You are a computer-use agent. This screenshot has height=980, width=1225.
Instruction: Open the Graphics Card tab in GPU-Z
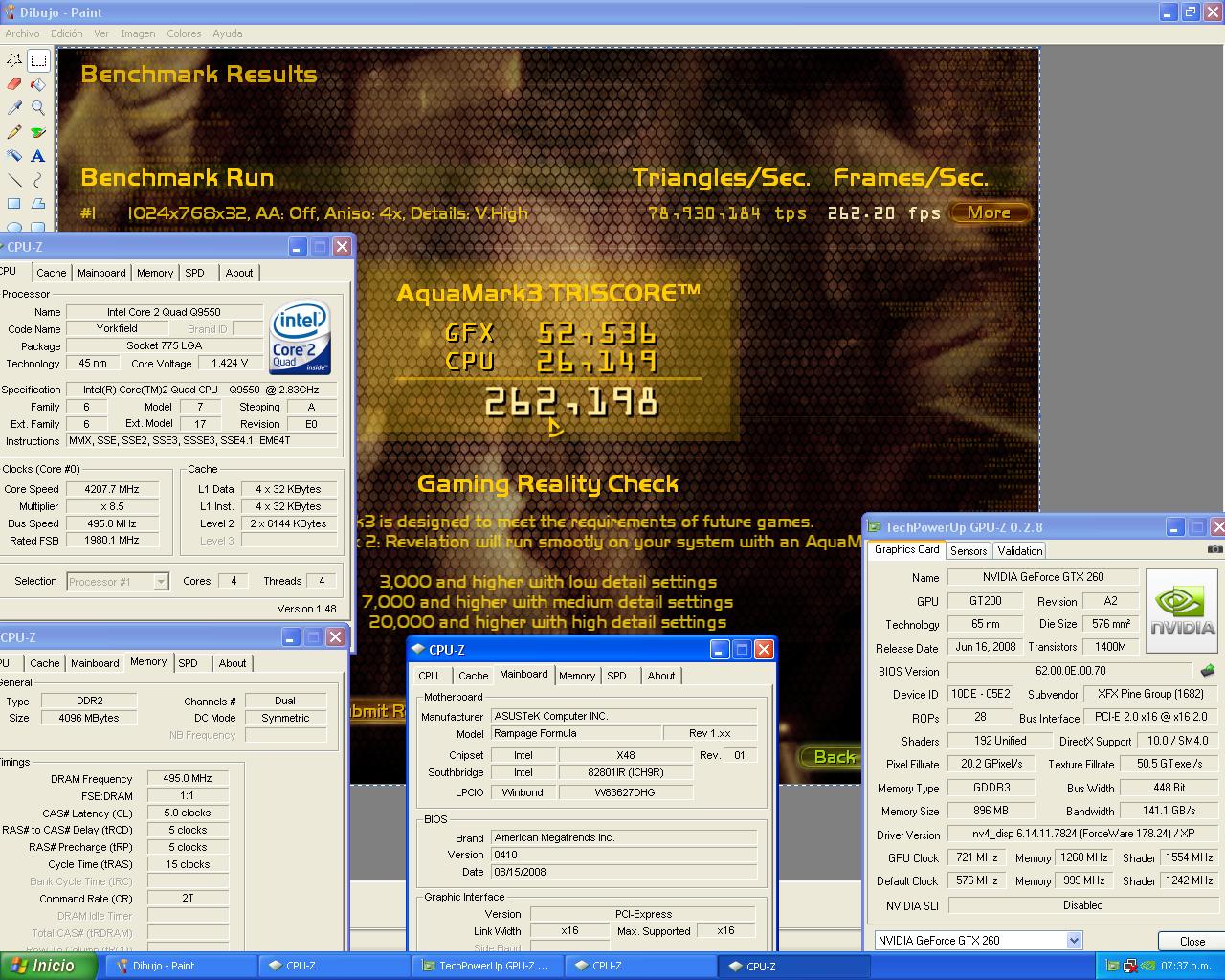click(x=907, y=549)
